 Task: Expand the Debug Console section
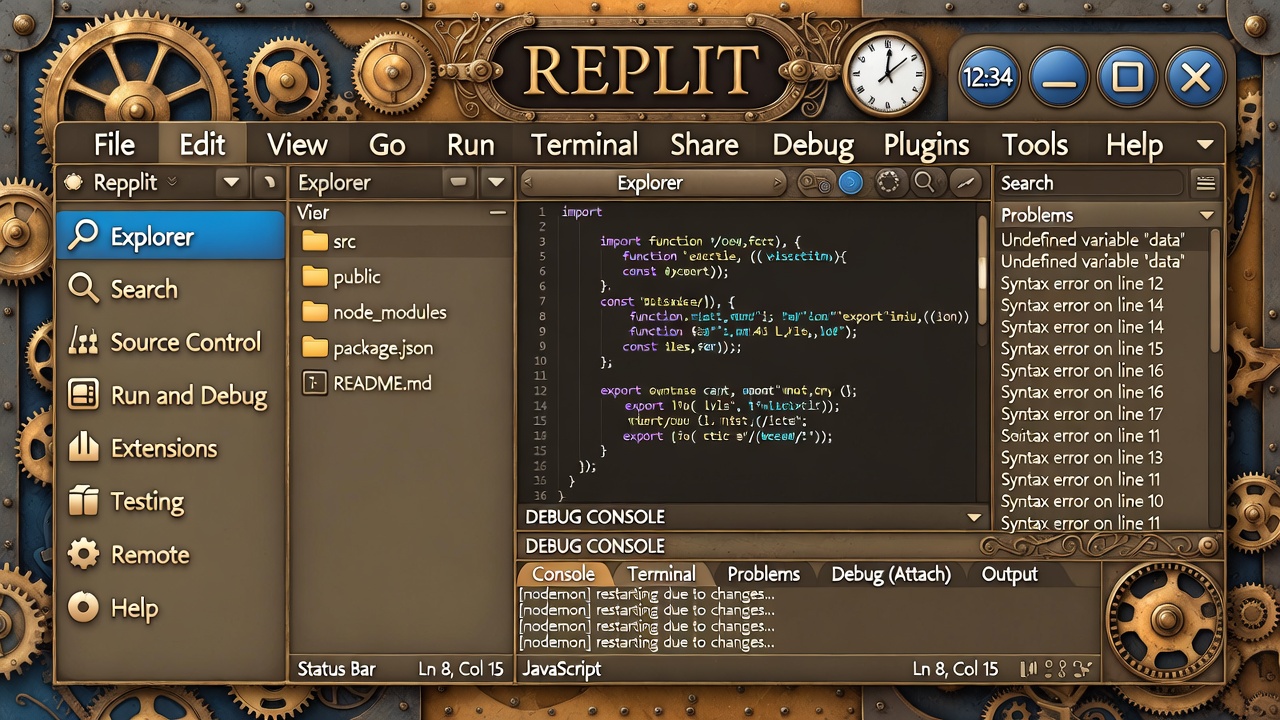[x=973, y=517]
